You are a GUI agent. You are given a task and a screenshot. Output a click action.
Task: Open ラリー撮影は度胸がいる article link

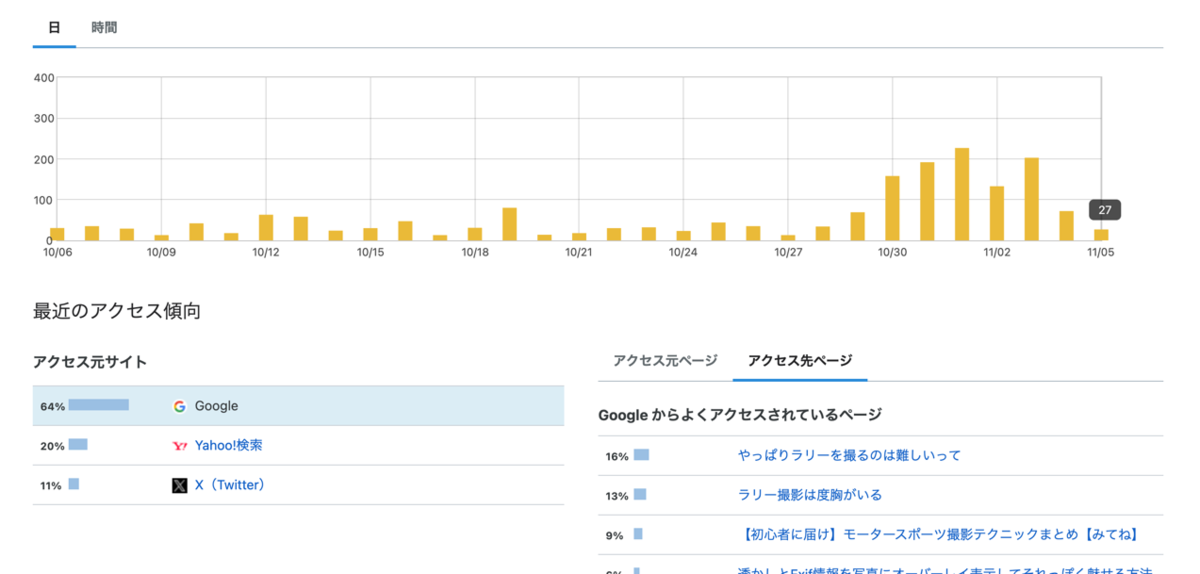[810, 495]
